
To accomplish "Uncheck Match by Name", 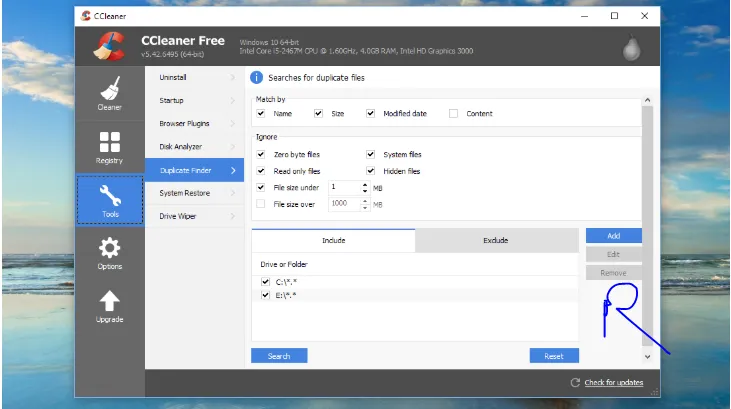I will [x=261, y=113].
